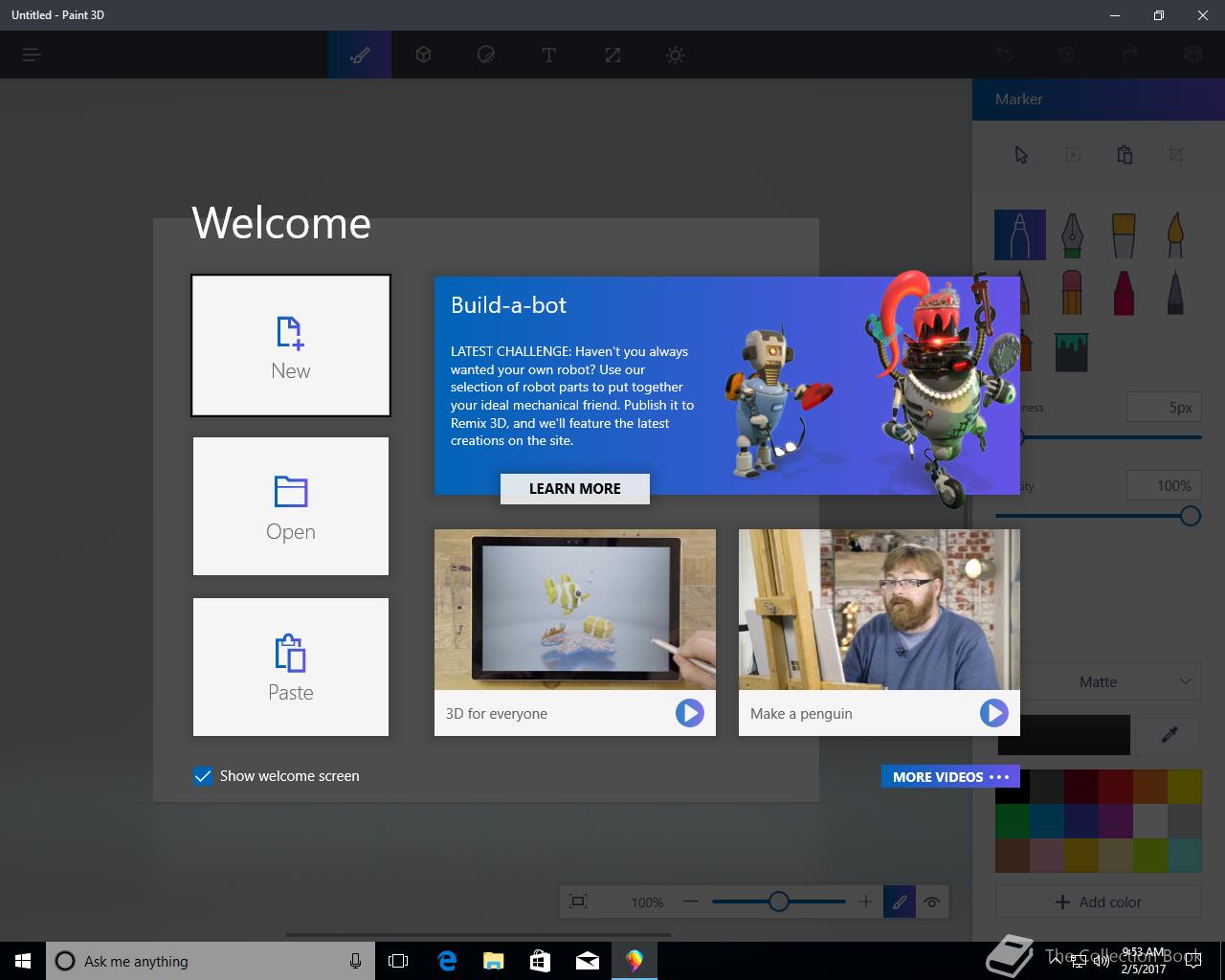
Task: Play the Make a penguin video
Action: 993,713
